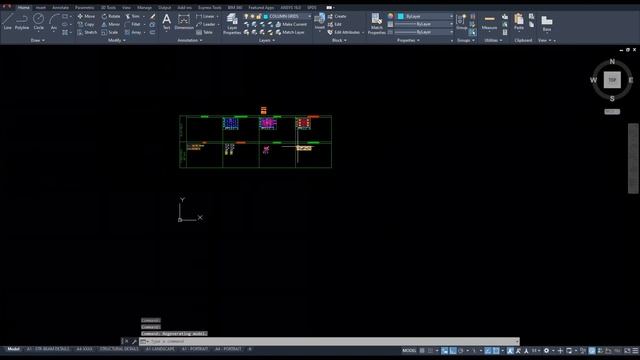Activate the Array command
The height and width of the screenshot is (360, 640).
click(133, 32)
